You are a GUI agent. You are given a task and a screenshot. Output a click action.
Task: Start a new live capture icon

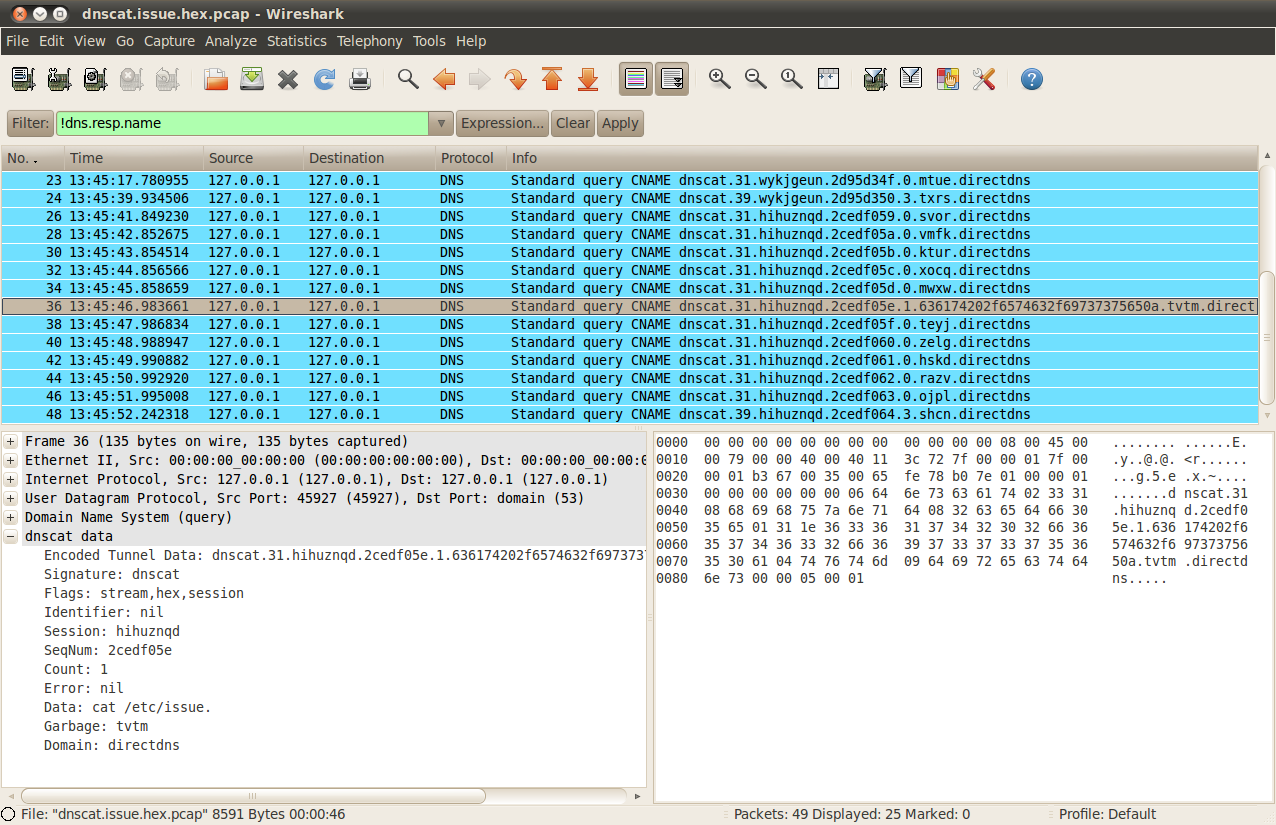coord(96,79)
